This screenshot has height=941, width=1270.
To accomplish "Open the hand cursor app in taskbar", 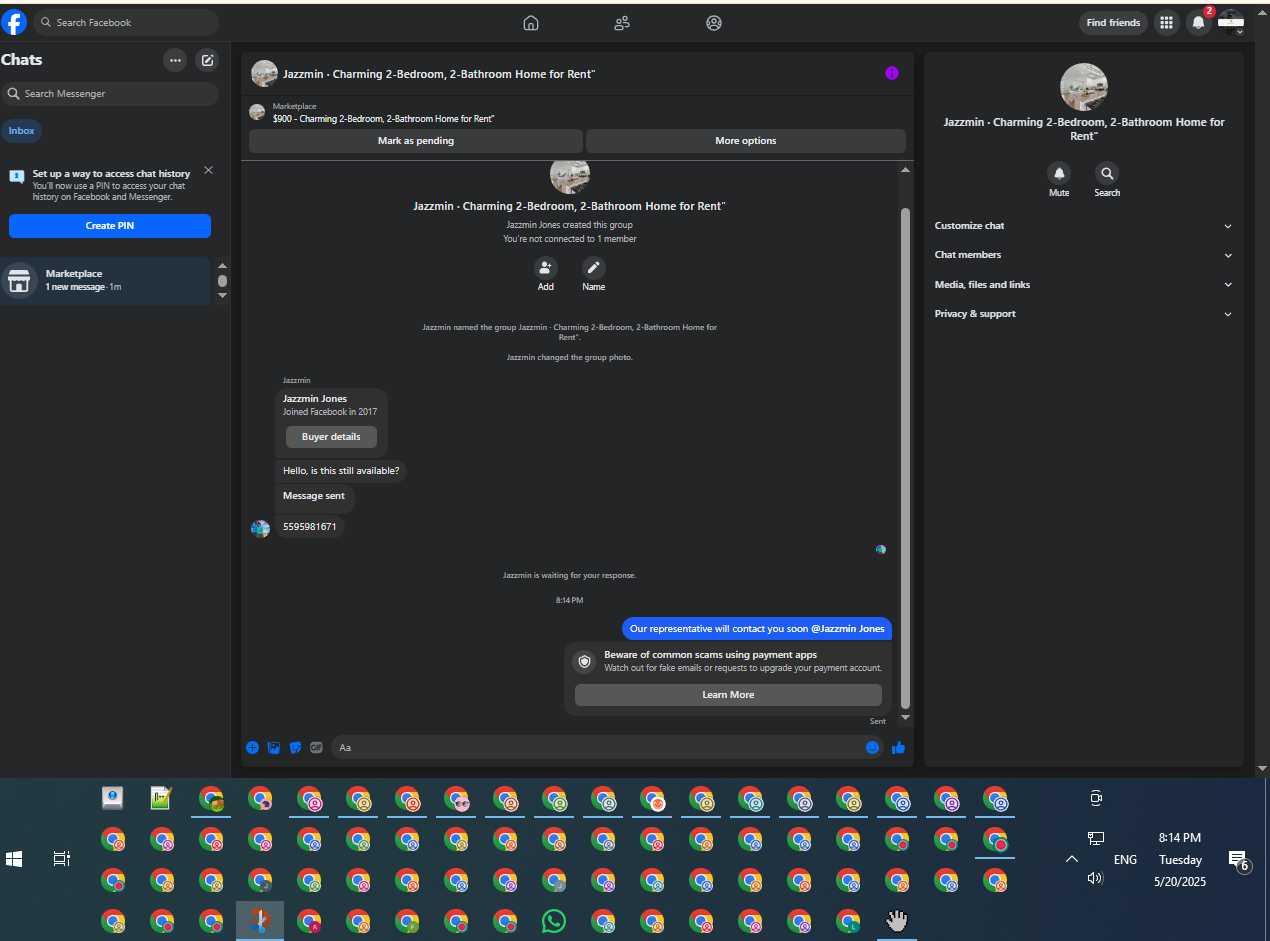I will click(896, 920).
